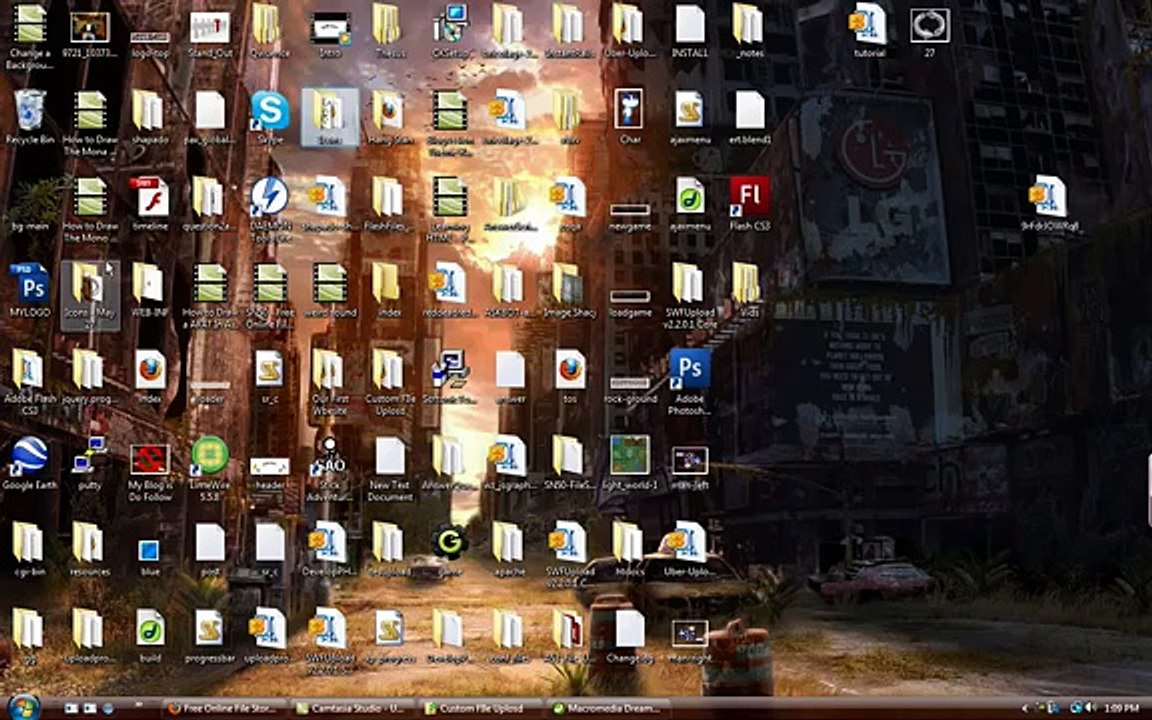Select the progressbar script file
The height and width of the screenshot is (720, 1152).
click(210, 636)
